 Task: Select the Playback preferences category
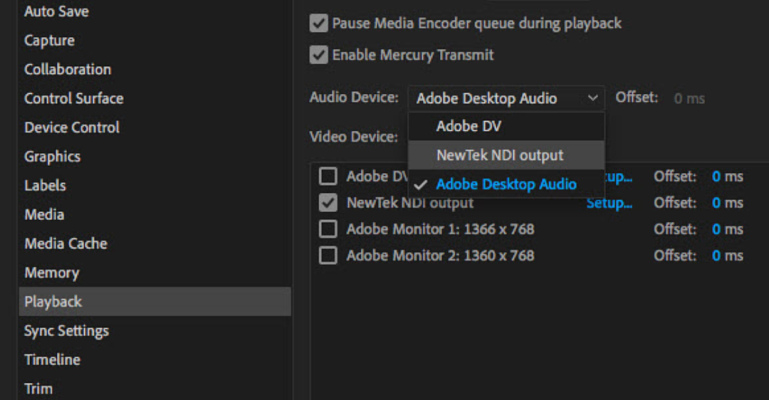[155, 301]
